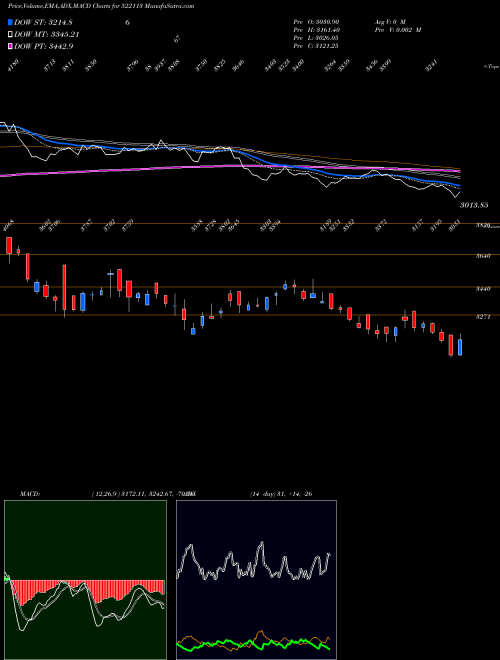500x660 pixels.
Task: Select the DOW PT: 3442.9 label
Action: (x=44, y=46)
